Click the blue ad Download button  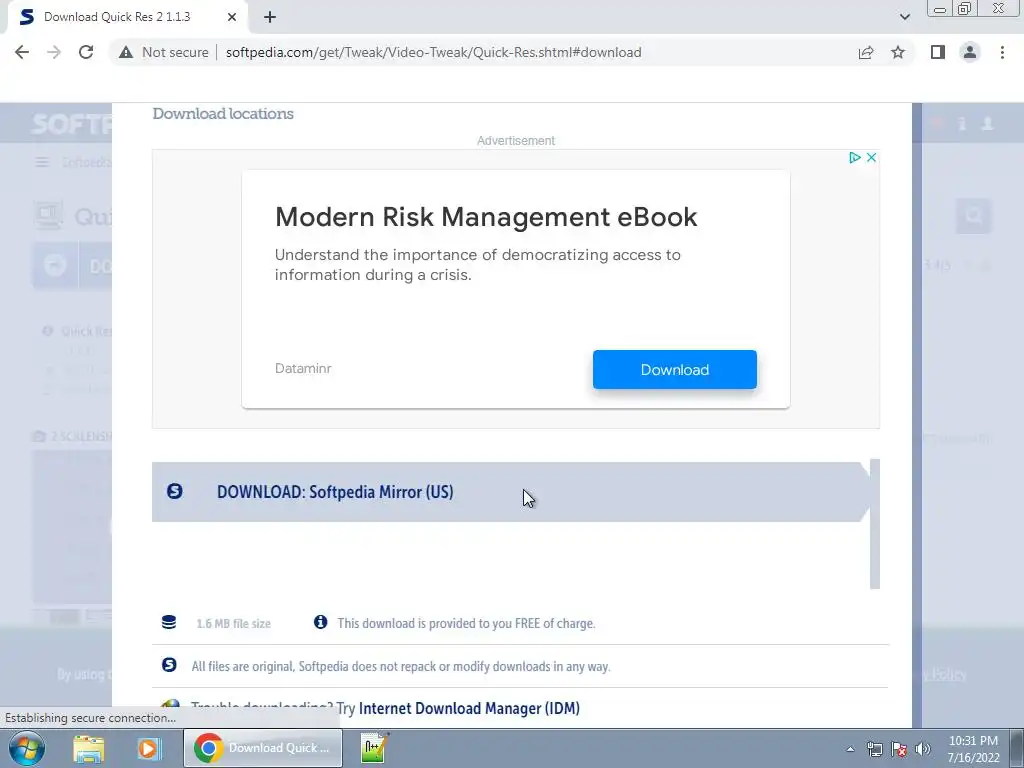[x=675, y=370]
